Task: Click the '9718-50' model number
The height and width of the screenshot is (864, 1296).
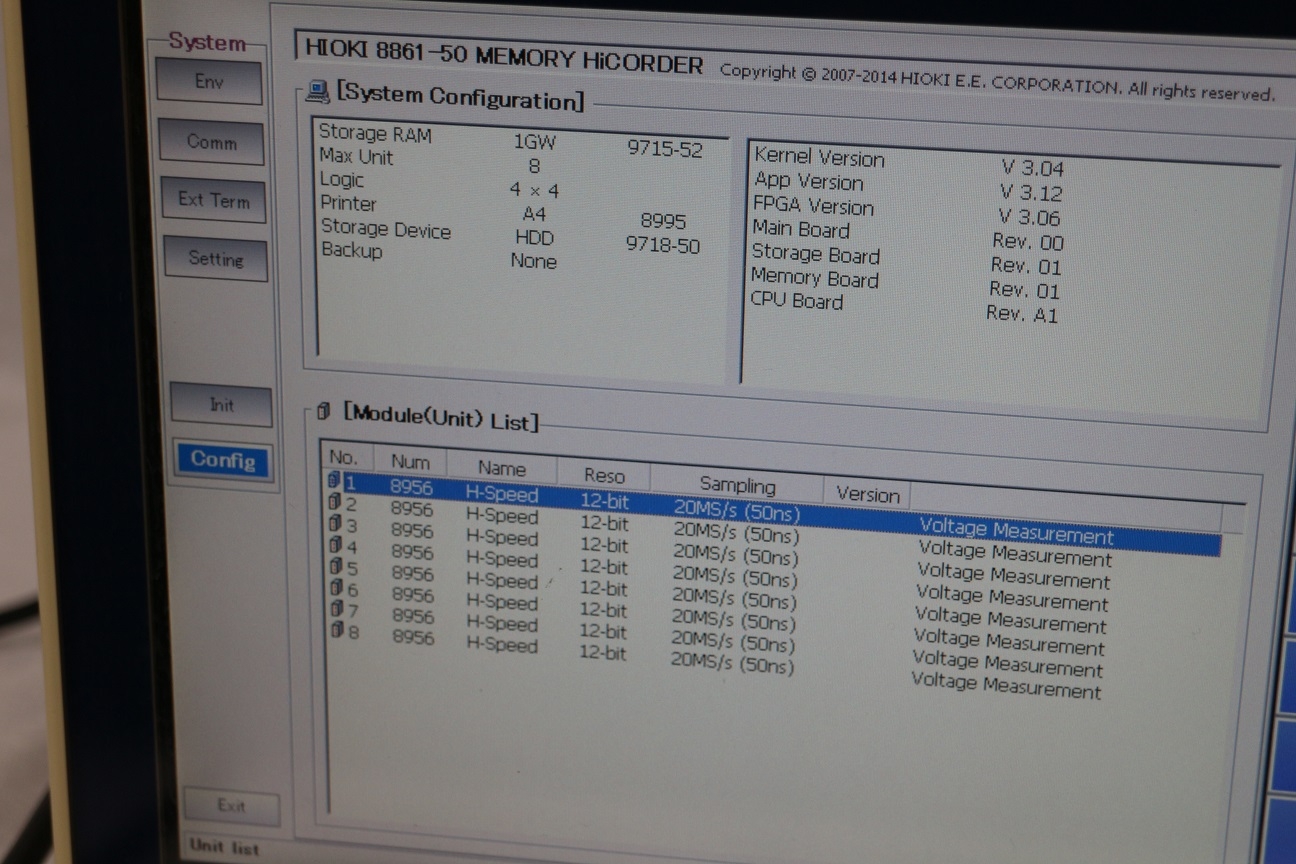Action: click(663, 245)
